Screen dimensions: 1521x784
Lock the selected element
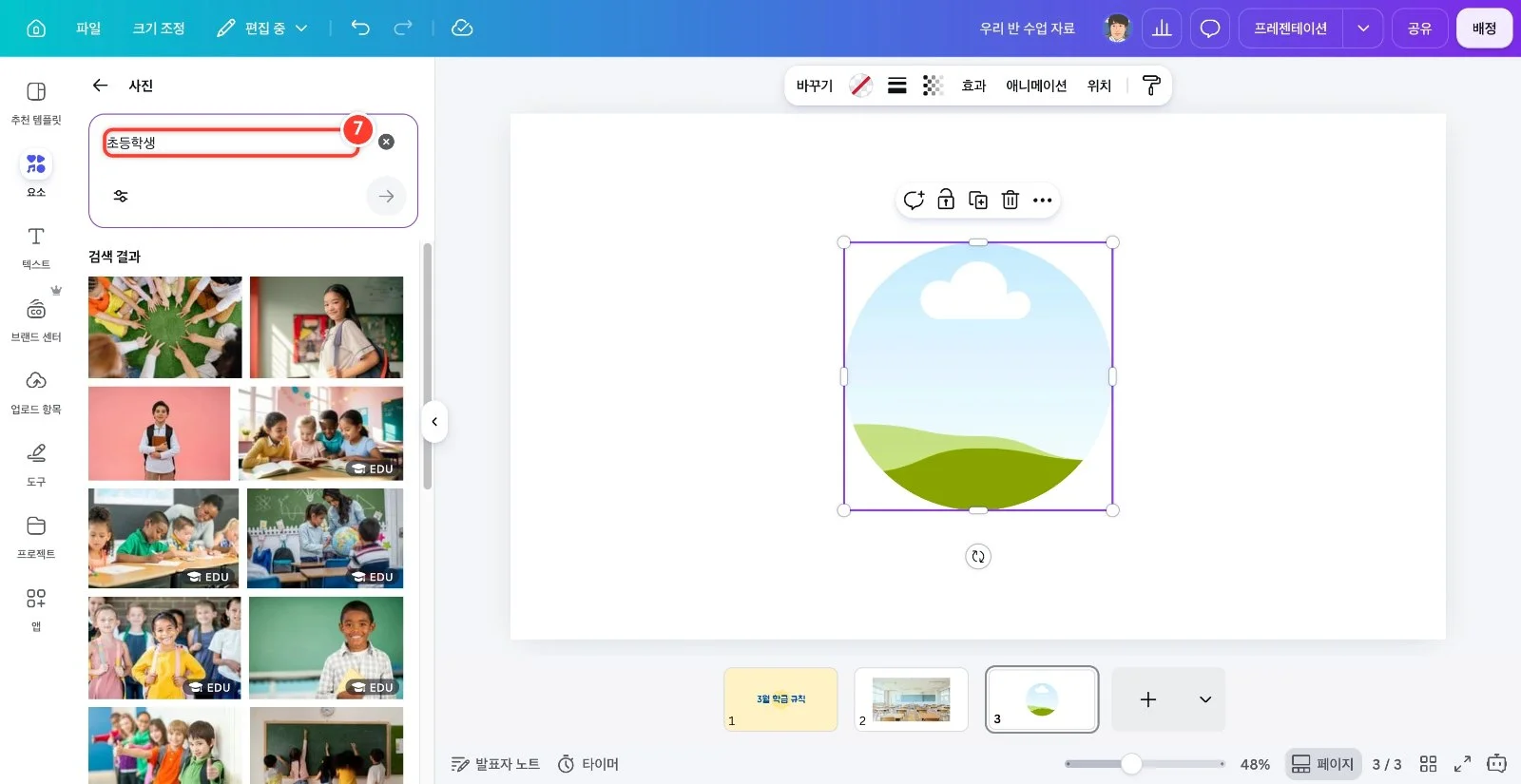click(946, 200)
